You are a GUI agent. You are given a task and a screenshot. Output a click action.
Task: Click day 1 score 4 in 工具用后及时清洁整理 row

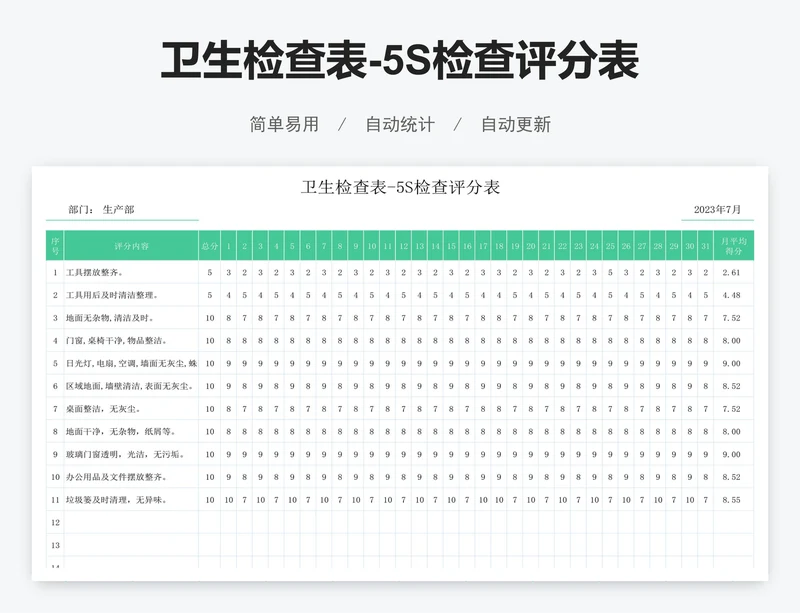[x=229, y=295]
